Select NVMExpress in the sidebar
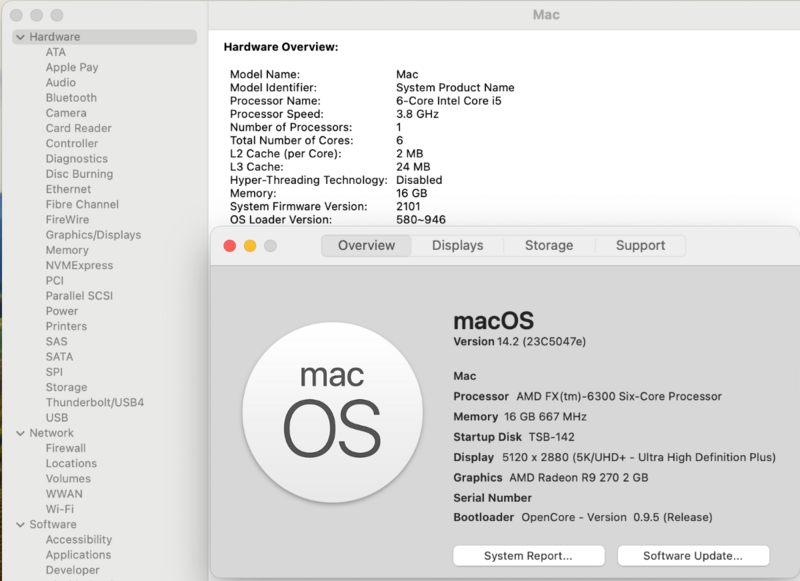This screenshot has width=800, height=581. tap(80, 265)
